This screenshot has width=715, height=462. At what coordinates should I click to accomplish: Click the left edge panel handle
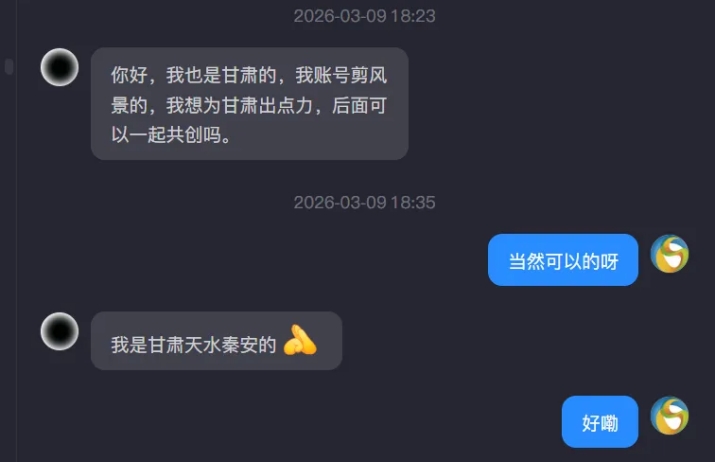click(x=9, y=66)
